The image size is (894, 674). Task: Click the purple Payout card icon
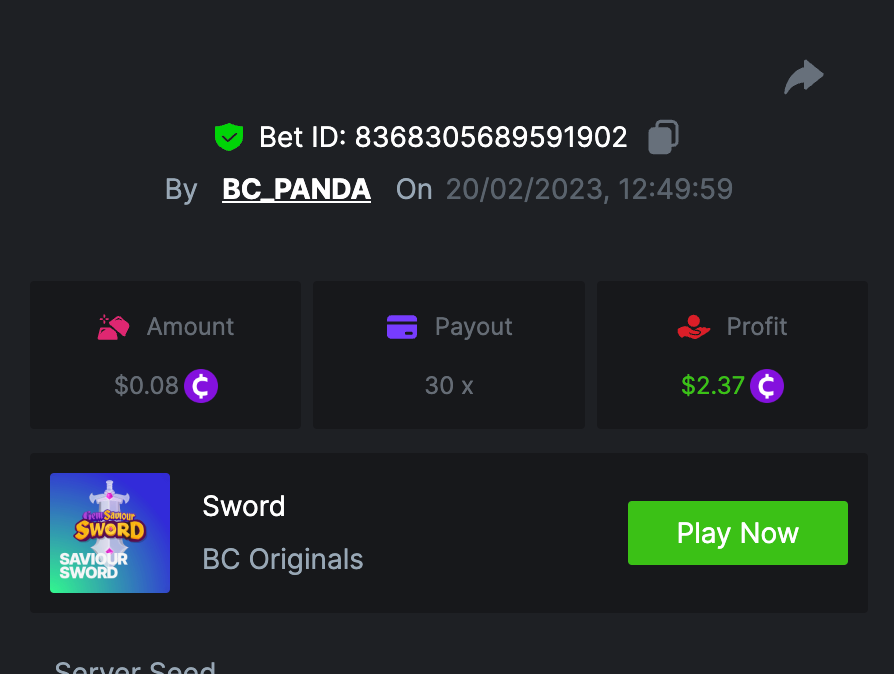coord(401,327)
